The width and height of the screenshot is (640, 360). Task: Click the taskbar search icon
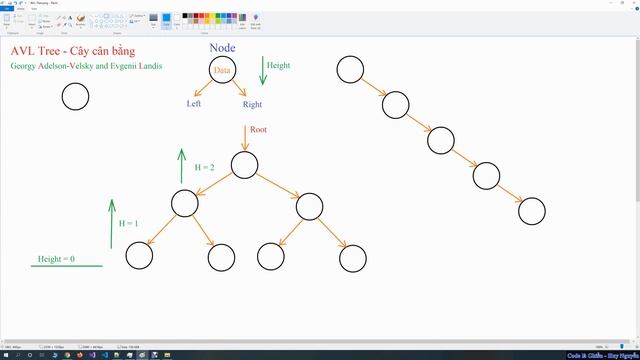[18, 355]
